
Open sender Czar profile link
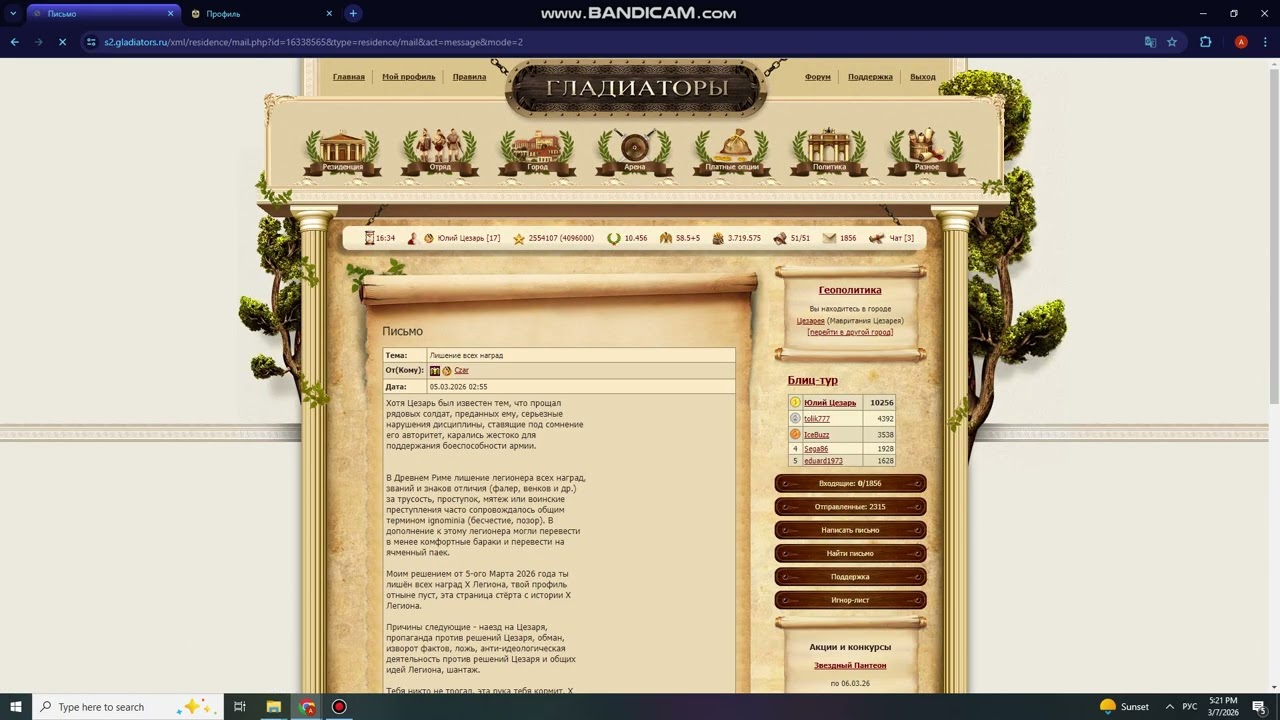(461, 370)
